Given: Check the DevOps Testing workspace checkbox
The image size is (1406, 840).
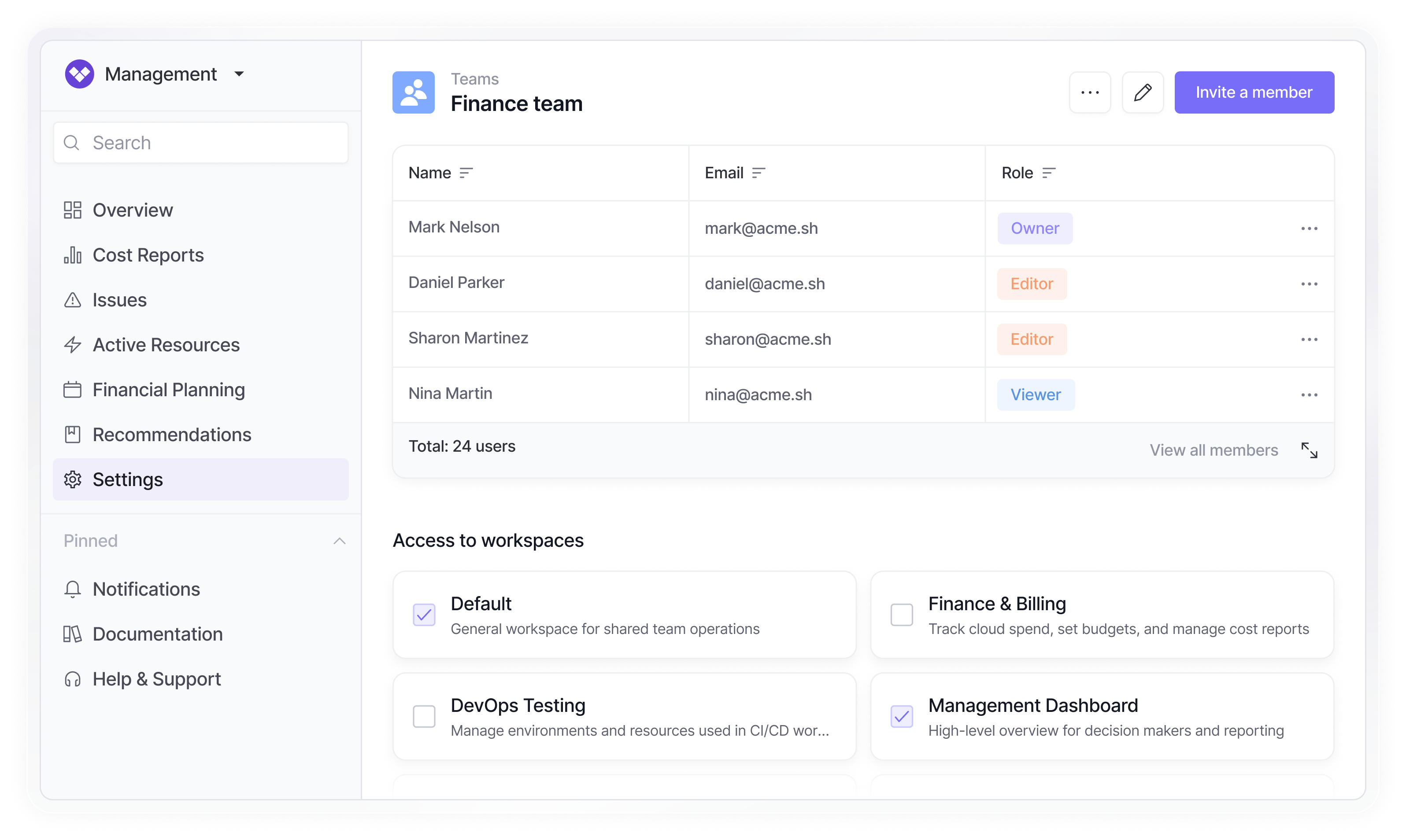Looking at the screenshot, I should point(424,717).
